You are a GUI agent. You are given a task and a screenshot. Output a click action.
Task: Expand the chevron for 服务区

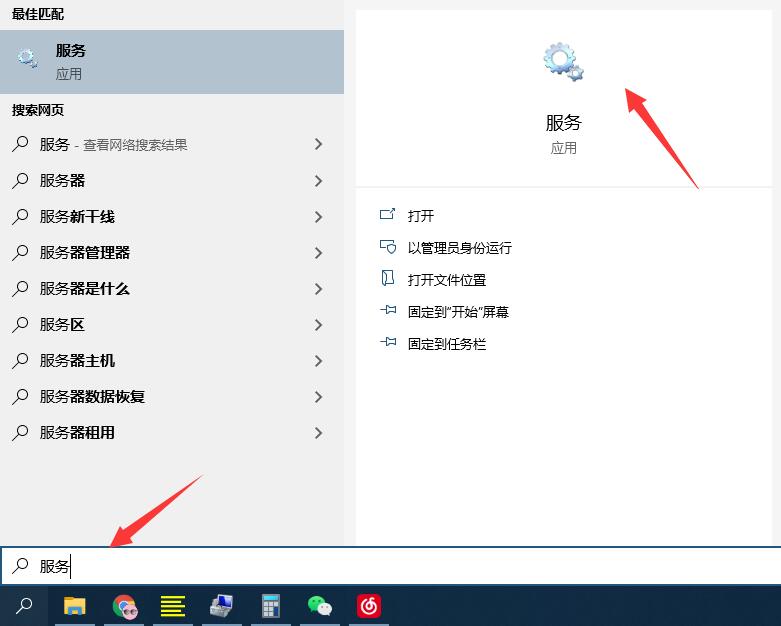click(319, 325)
